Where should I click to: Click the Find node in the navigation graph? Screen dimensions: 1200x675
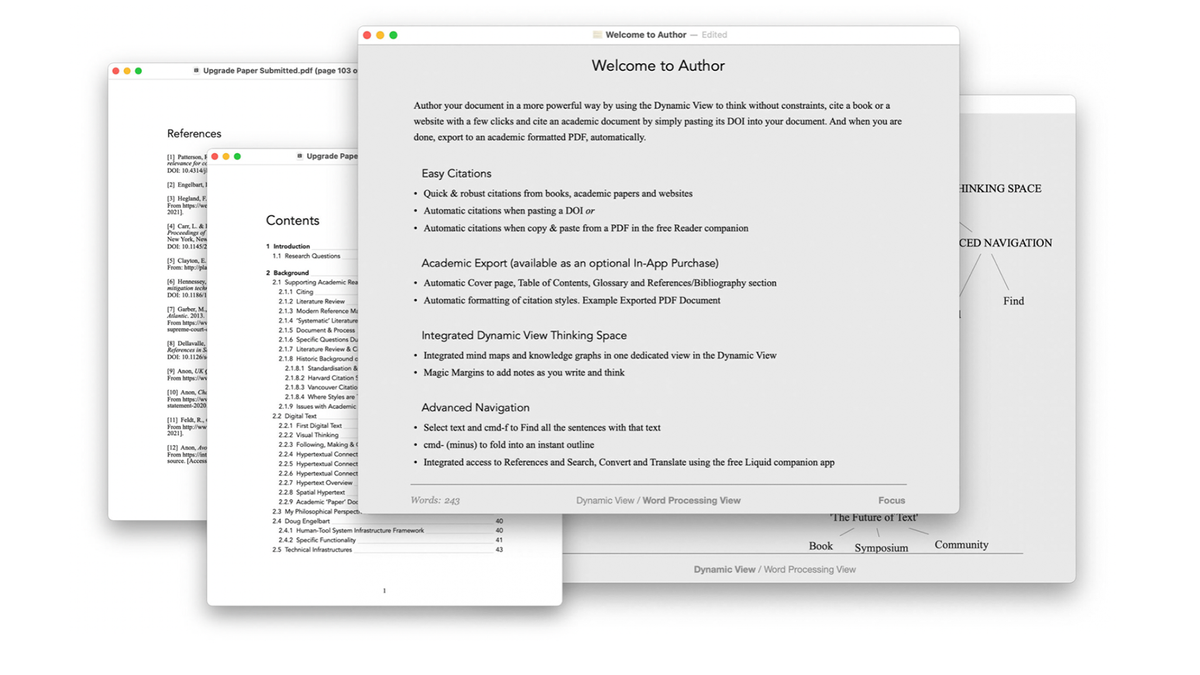point(1012,300)
